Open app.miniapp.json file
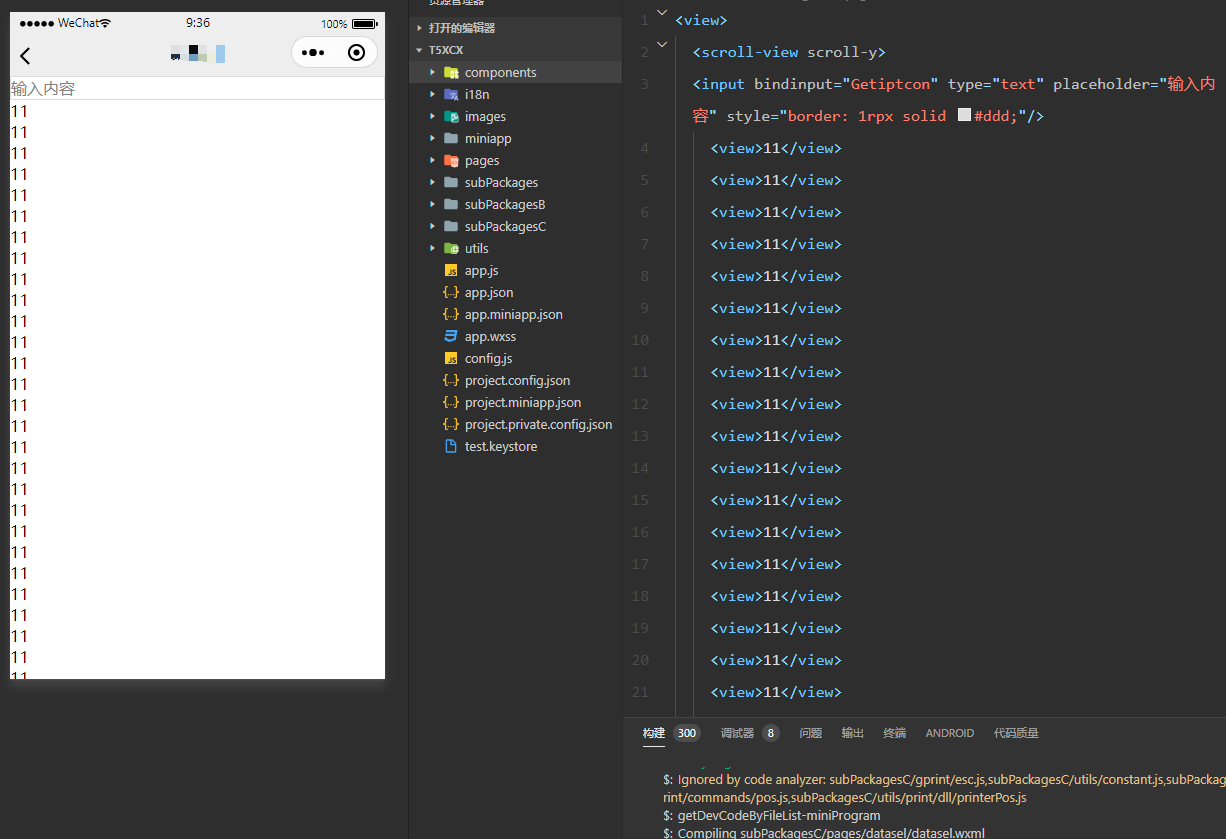This screenshot has width=1226, height=839. (514, 314)
